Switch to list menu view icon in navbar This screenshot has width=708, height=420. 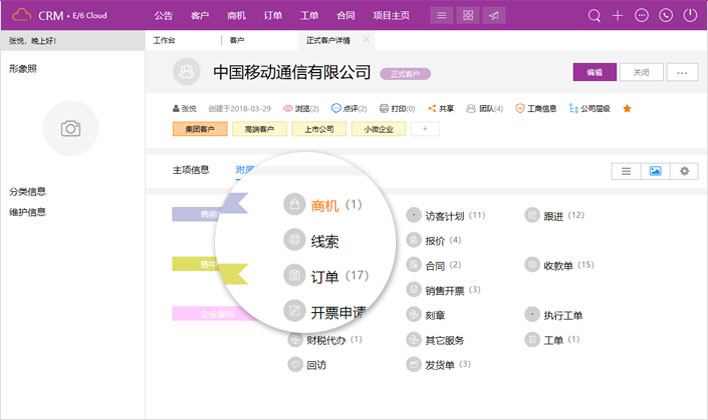[x=442, y=16]
